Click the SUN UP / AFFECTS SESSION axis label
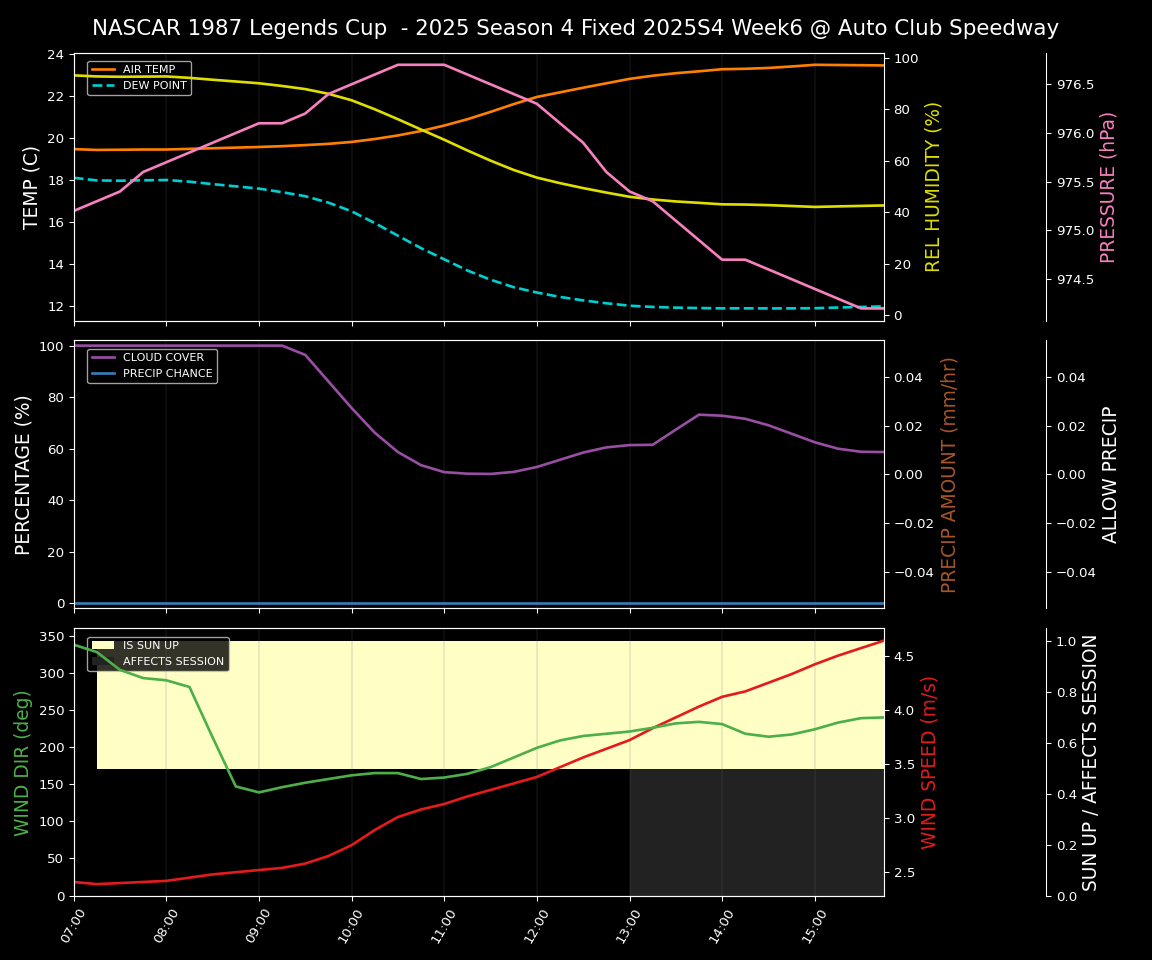The width and height of the screenshot is (1152, 960). pyautogui.click(x=1090, y=762)
